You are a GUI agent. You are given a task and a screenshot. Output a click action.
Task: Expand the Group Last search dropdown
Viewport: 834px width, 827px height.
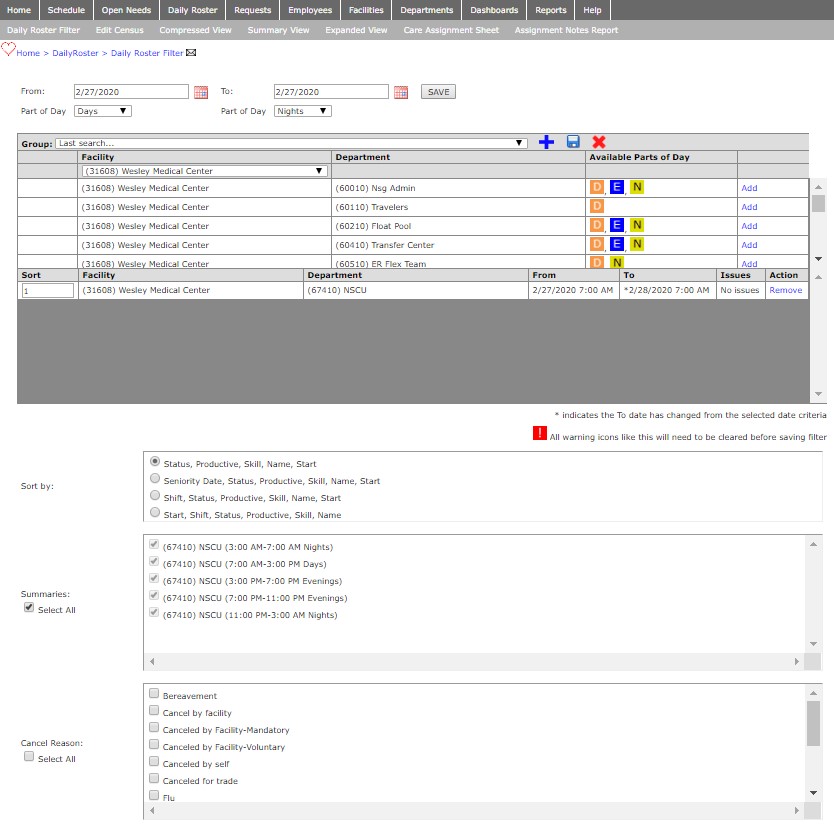click(x=291, y=143)
